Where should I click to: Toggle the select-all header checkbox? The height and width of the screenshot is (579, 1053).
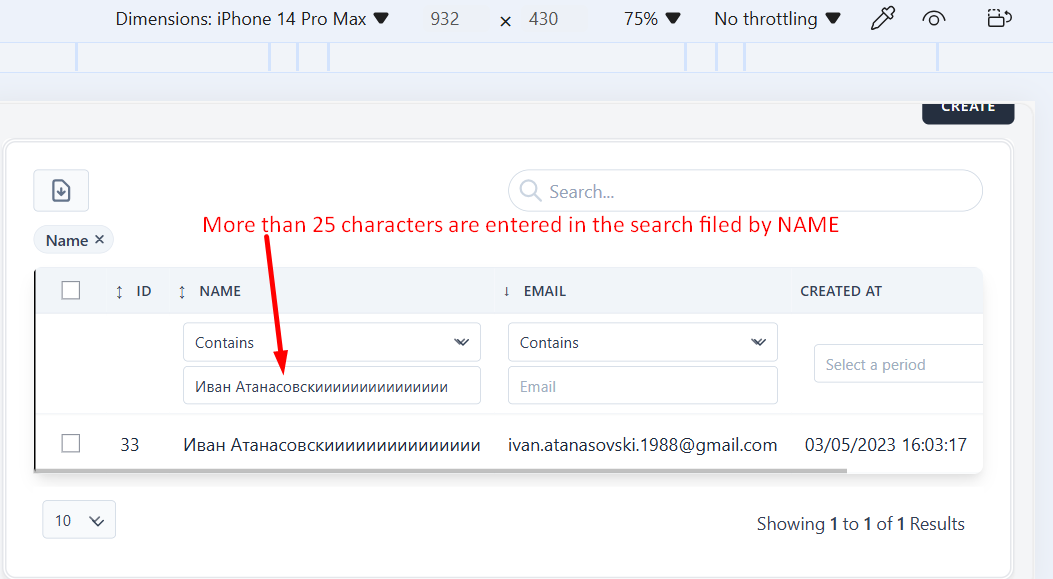point(71,290)
